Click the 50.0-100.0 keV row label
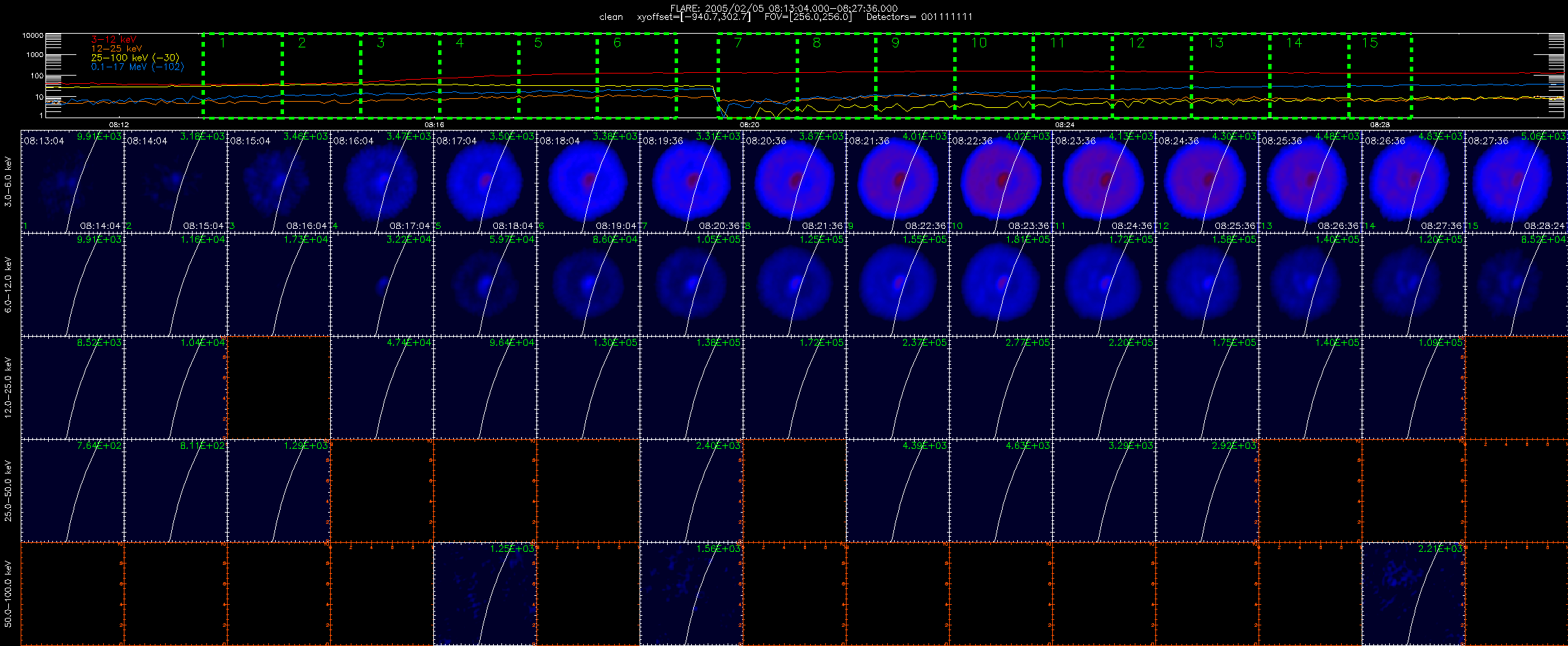The width and height of the screenshot is (1568, 646). [x=8, y=594]
